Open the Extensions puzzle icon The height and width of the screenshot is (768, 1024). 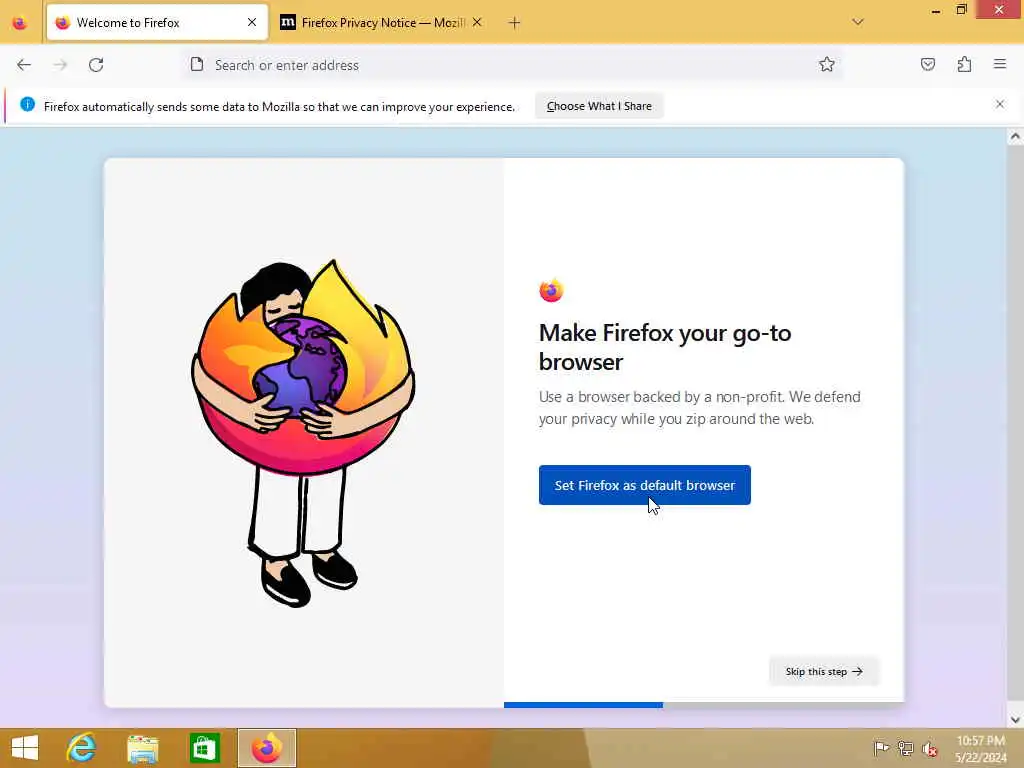coord(965,64)
